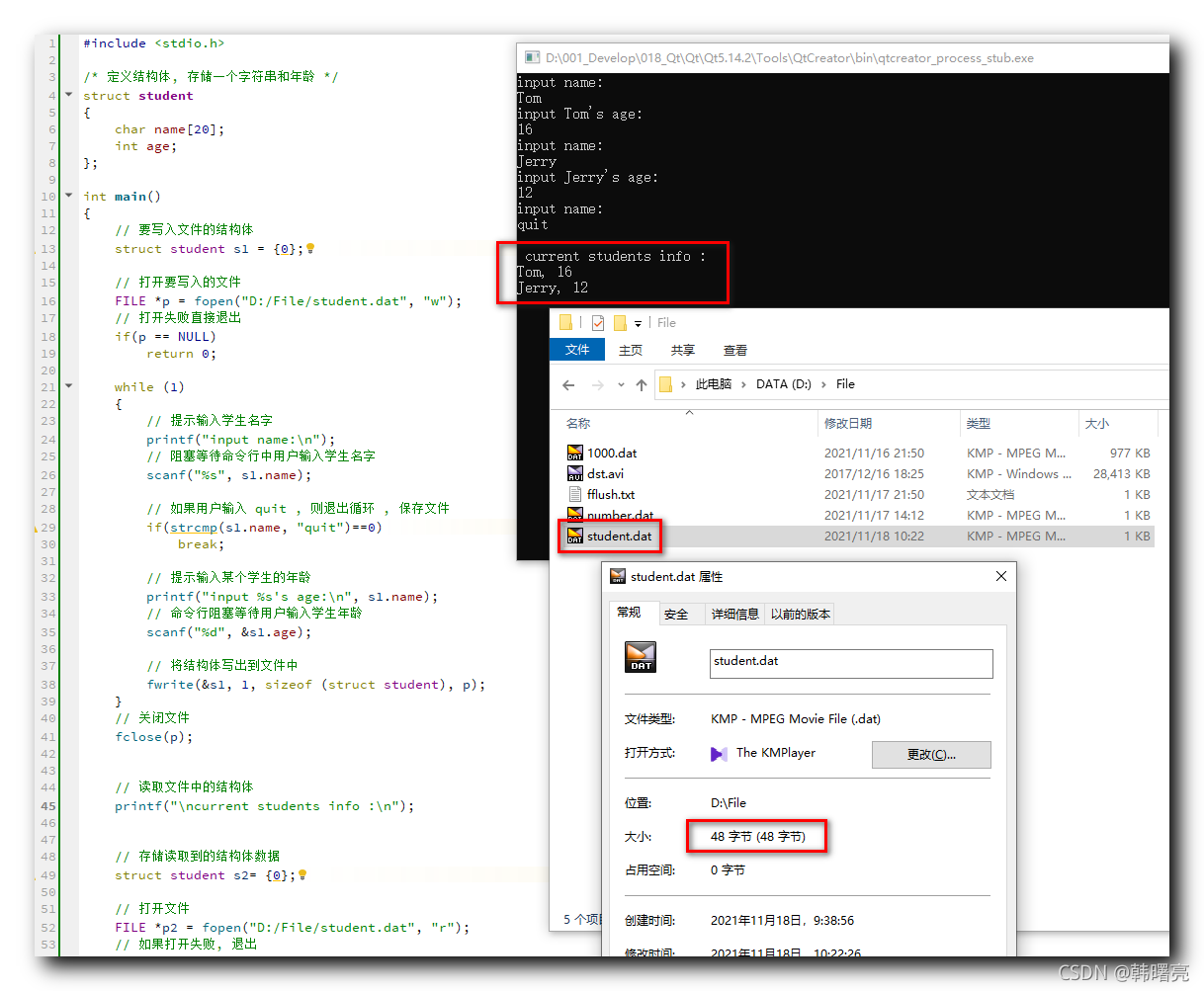Select the 1000.dat file icon
1204x991 pixels.
coord(575,453)
